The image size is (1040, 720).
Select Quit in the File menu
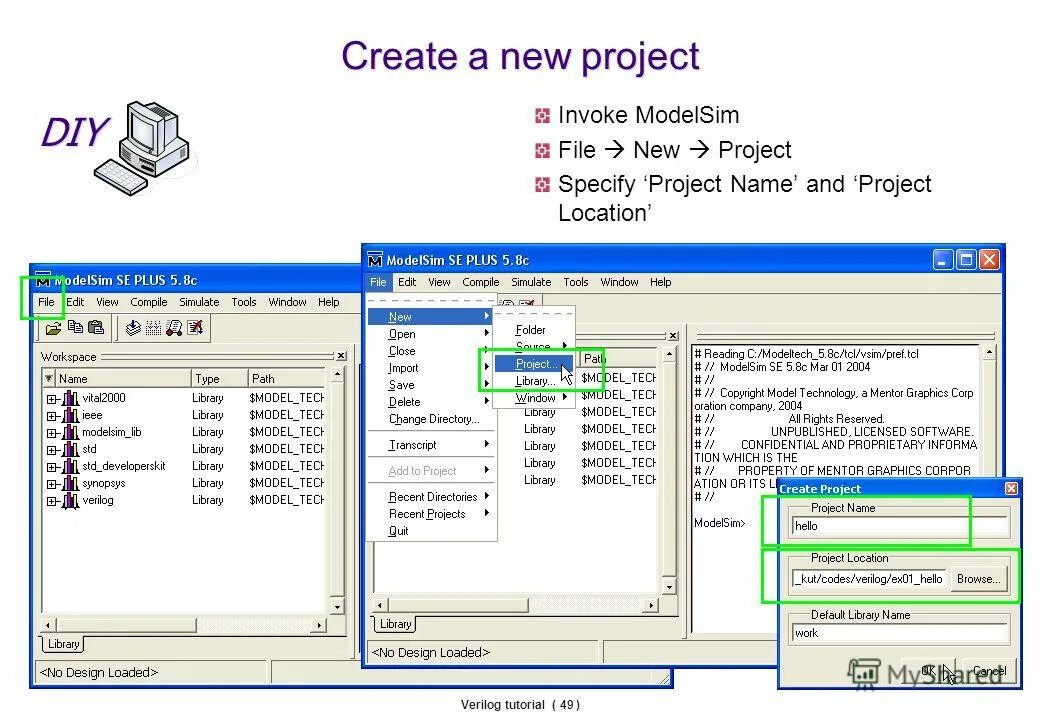tap(432, 531)
